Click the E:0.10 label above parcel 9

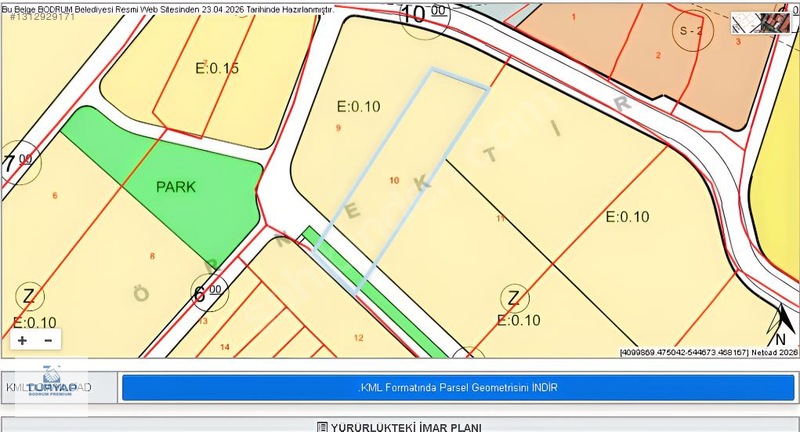coord(358,107)
